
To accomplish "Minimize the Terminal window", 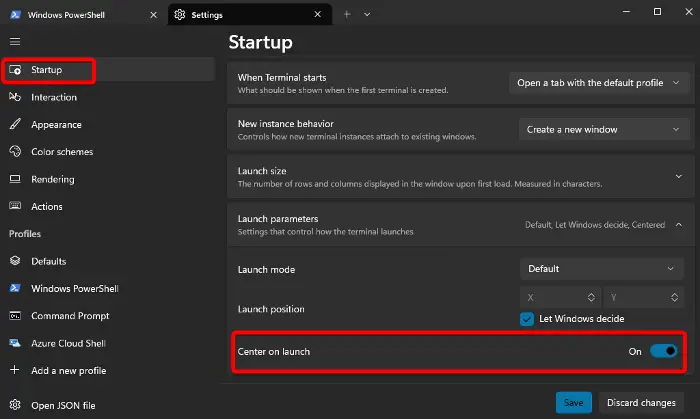I will coord(626,12).
